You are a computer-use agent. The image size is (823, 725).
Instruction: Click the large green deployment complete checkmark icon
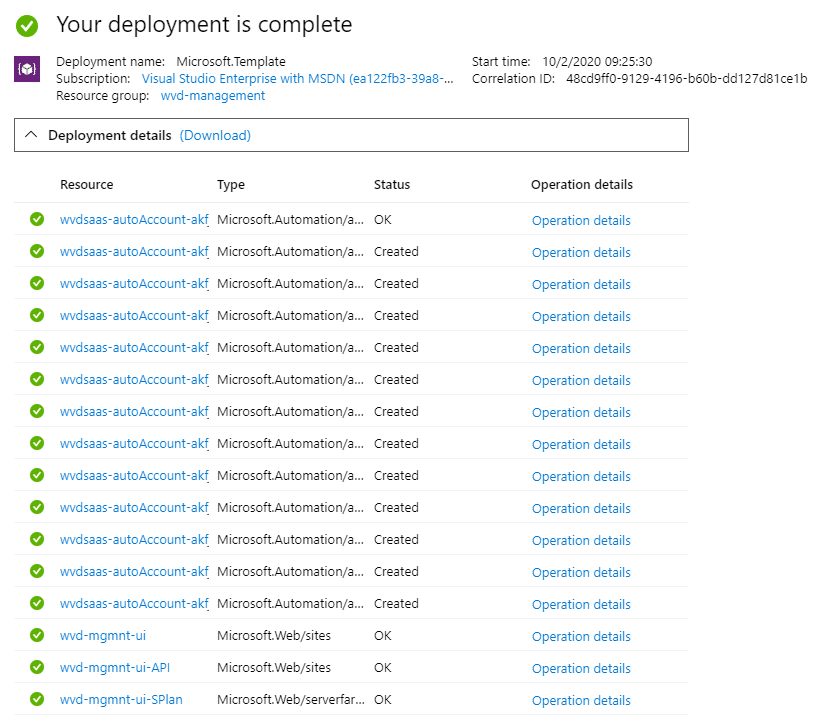click(x=27, y=25)
